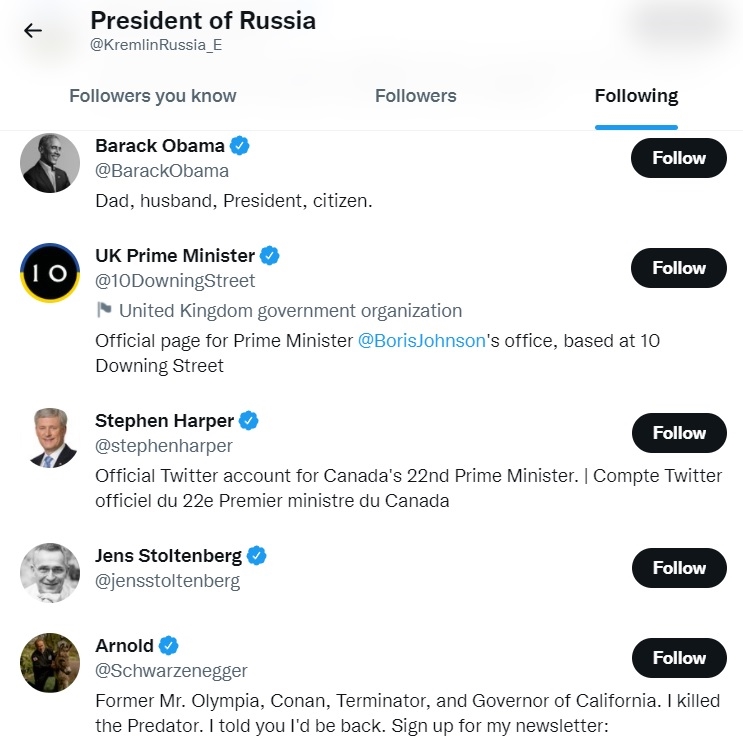Switch to the Followers tab
743x750 pixels.
[x=416, y=96]
